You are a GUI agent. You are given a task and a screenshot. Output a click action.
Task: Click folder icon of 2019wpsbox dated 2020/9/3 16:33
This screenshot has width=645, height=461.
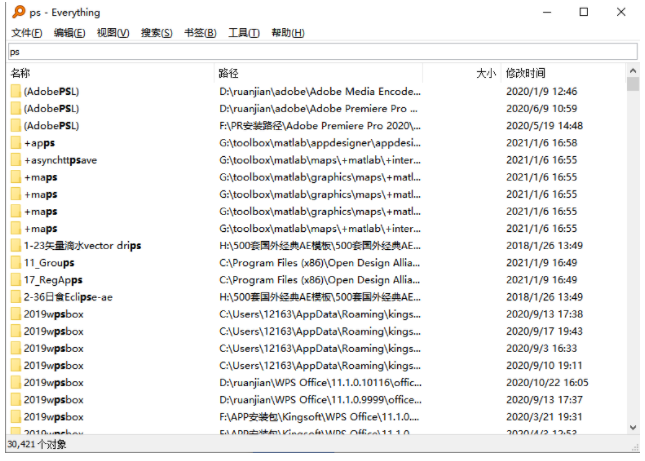[x=16, y=348]
